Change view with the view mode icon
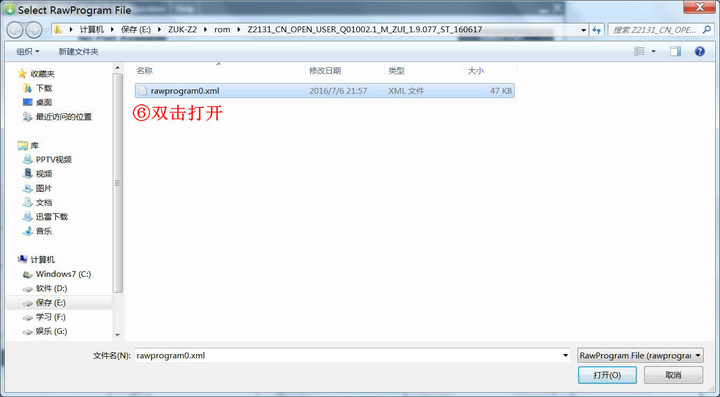Screen dimensions: 720x397 [639, 51]
